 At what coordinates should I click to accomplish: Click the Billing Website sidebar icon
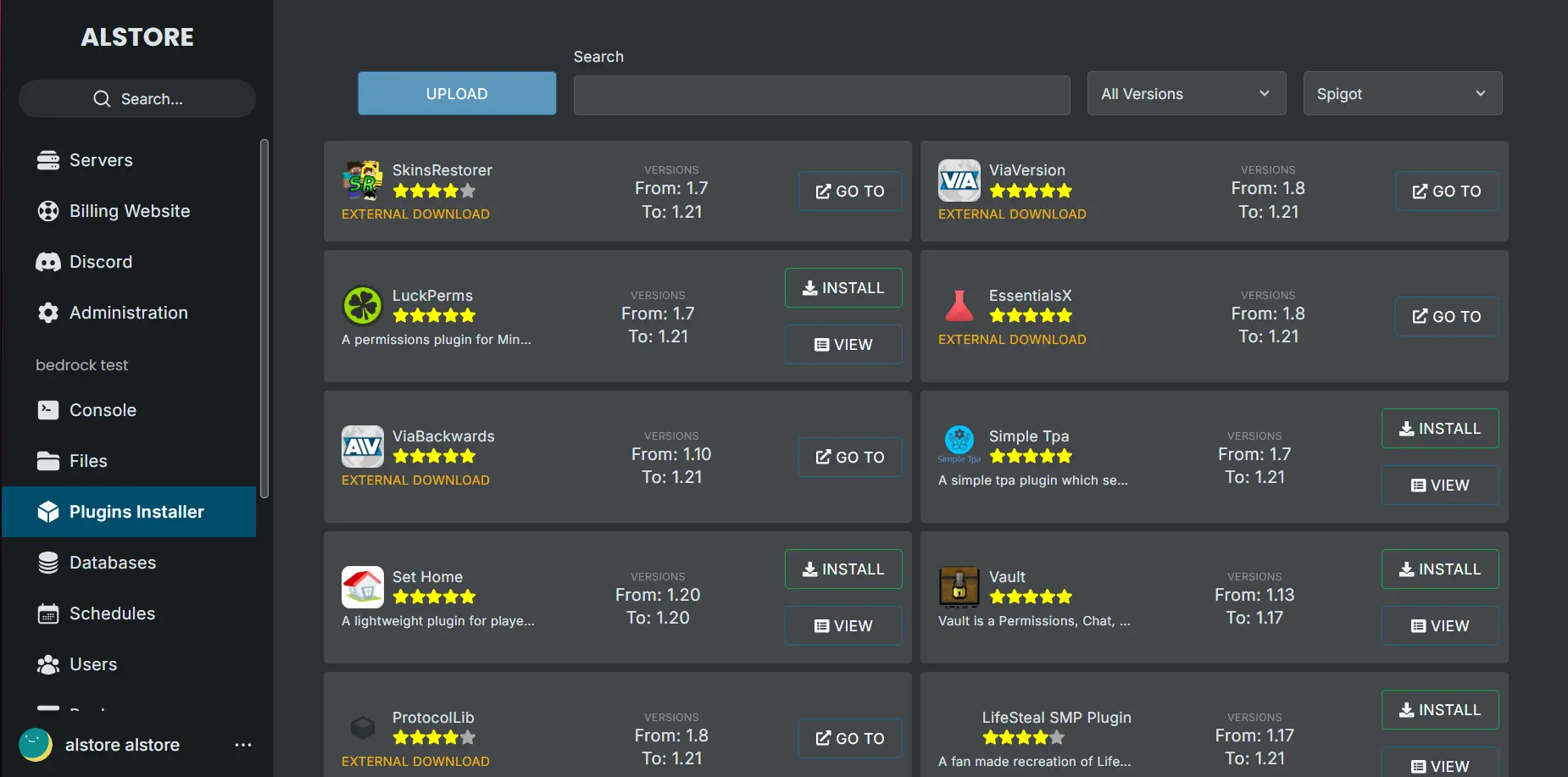(x=48, y=210)
